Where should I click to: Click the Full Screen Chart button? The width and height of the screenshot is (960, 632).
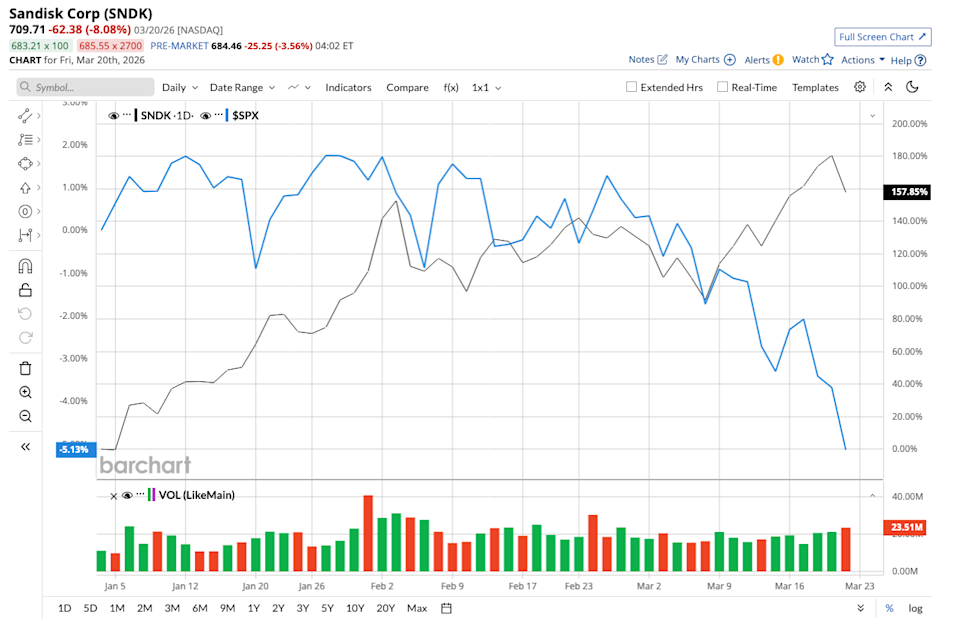pos(883,37)
